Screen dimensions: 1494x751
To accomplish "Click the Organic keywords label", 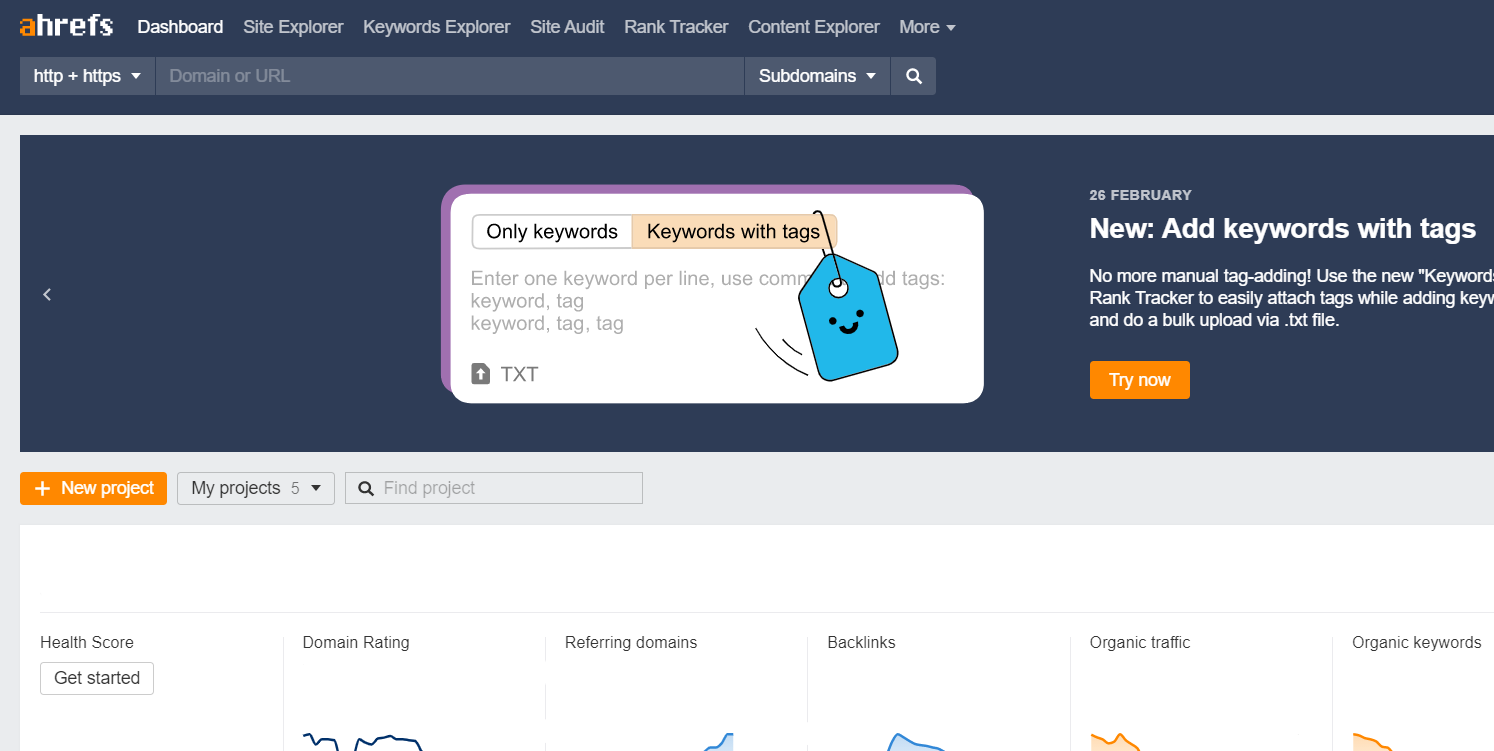I will coord(1417,642).
